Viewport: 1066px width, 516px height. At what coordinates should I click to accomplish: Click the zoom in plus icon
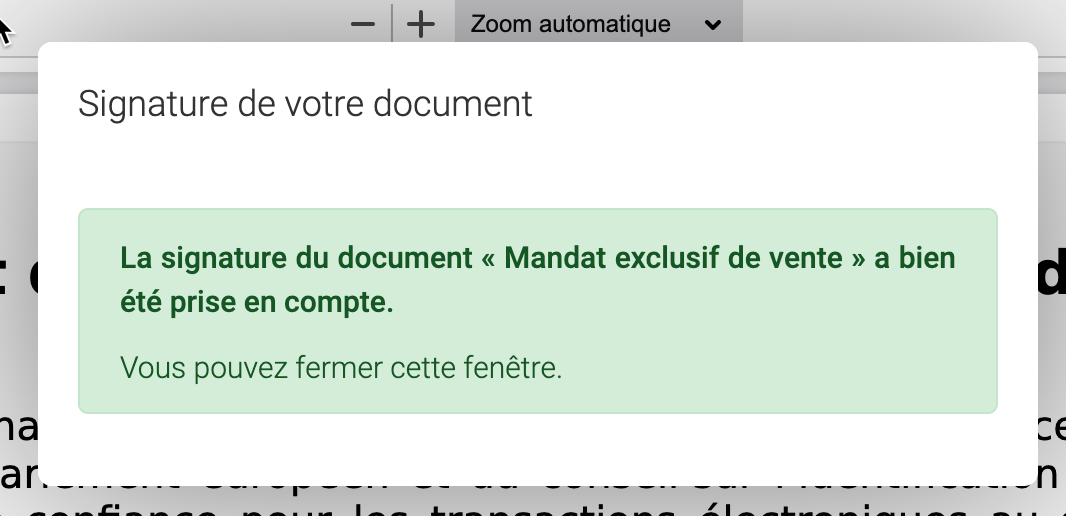(422, 24)
